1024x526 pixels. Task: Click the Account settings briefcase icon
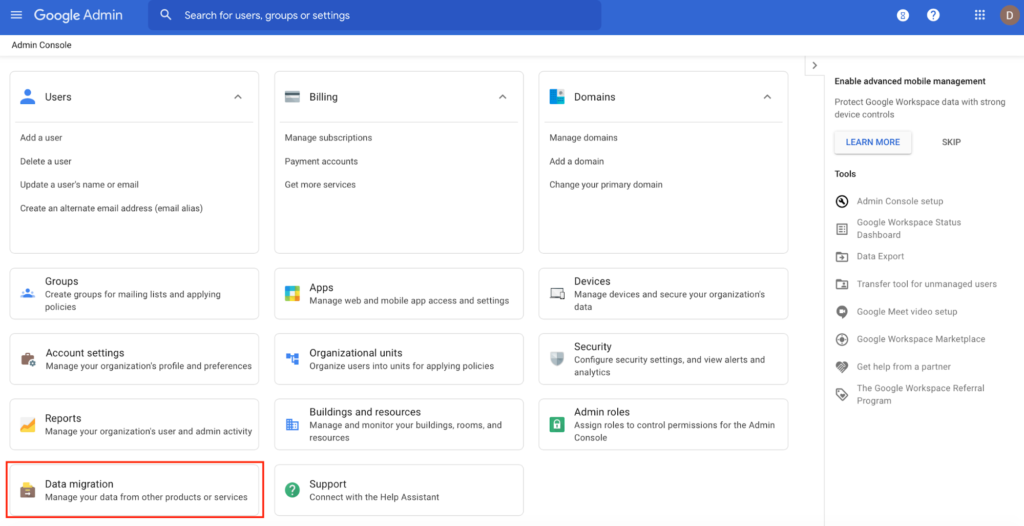click(28, 359)
